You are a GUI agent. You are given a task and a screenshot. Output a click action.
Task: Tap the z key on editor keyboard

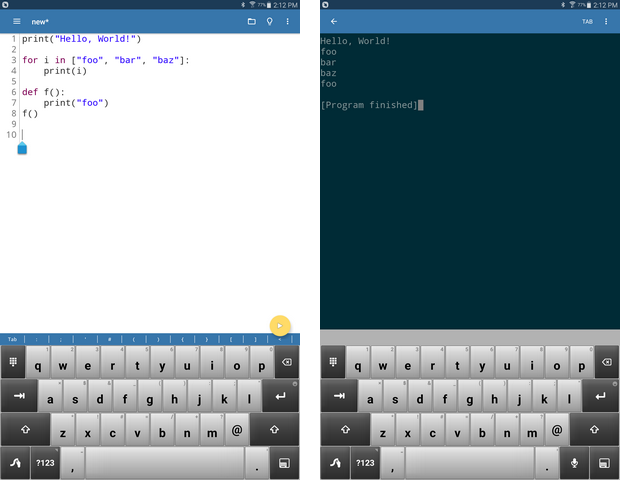click(x=63, y=429)
